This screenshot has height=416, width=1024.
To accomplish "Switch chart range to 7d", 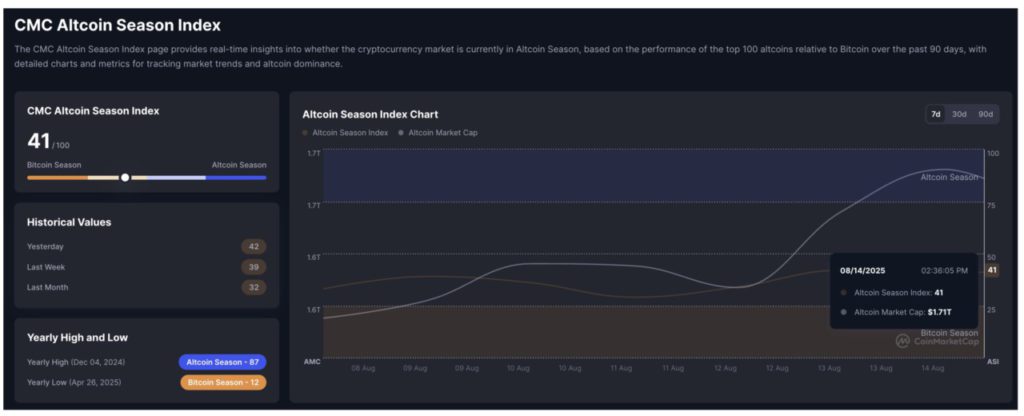I will [x=936, y=114].
